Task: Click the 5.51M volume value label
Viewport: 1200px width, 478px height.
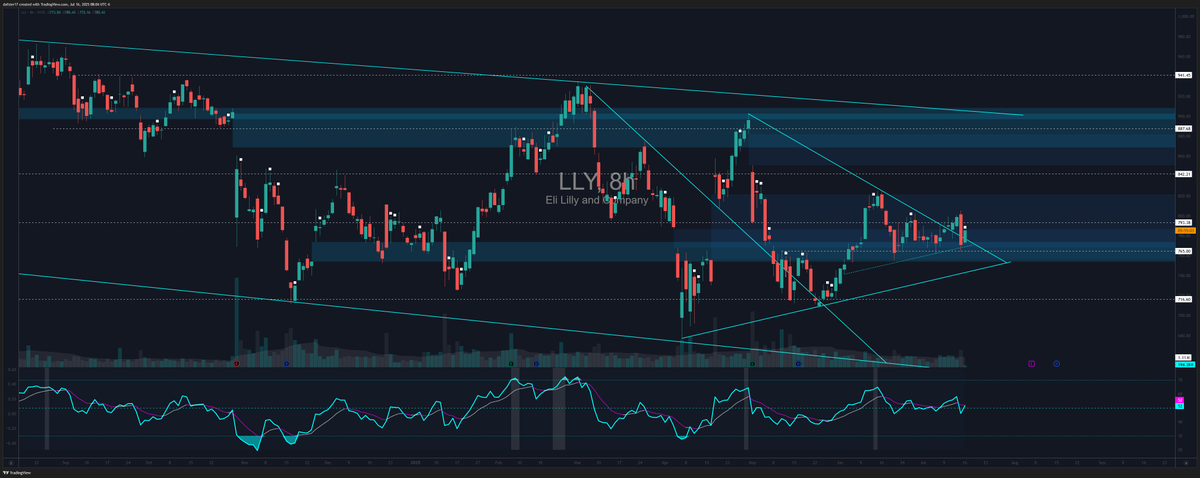Action: tap(1184, 357)
